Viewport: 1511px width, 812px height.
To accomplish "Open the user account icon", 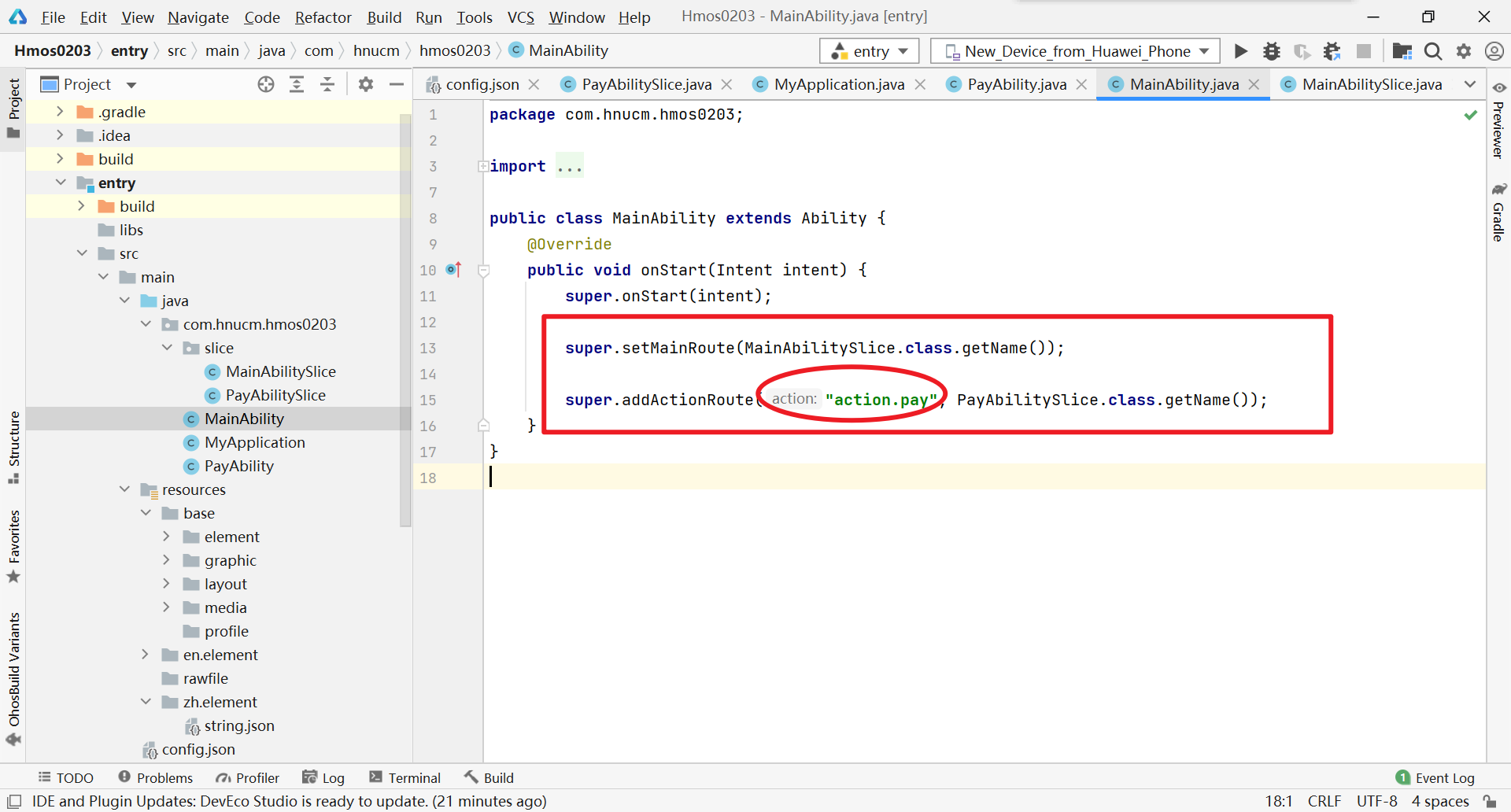I will [x=1494, y=51].
